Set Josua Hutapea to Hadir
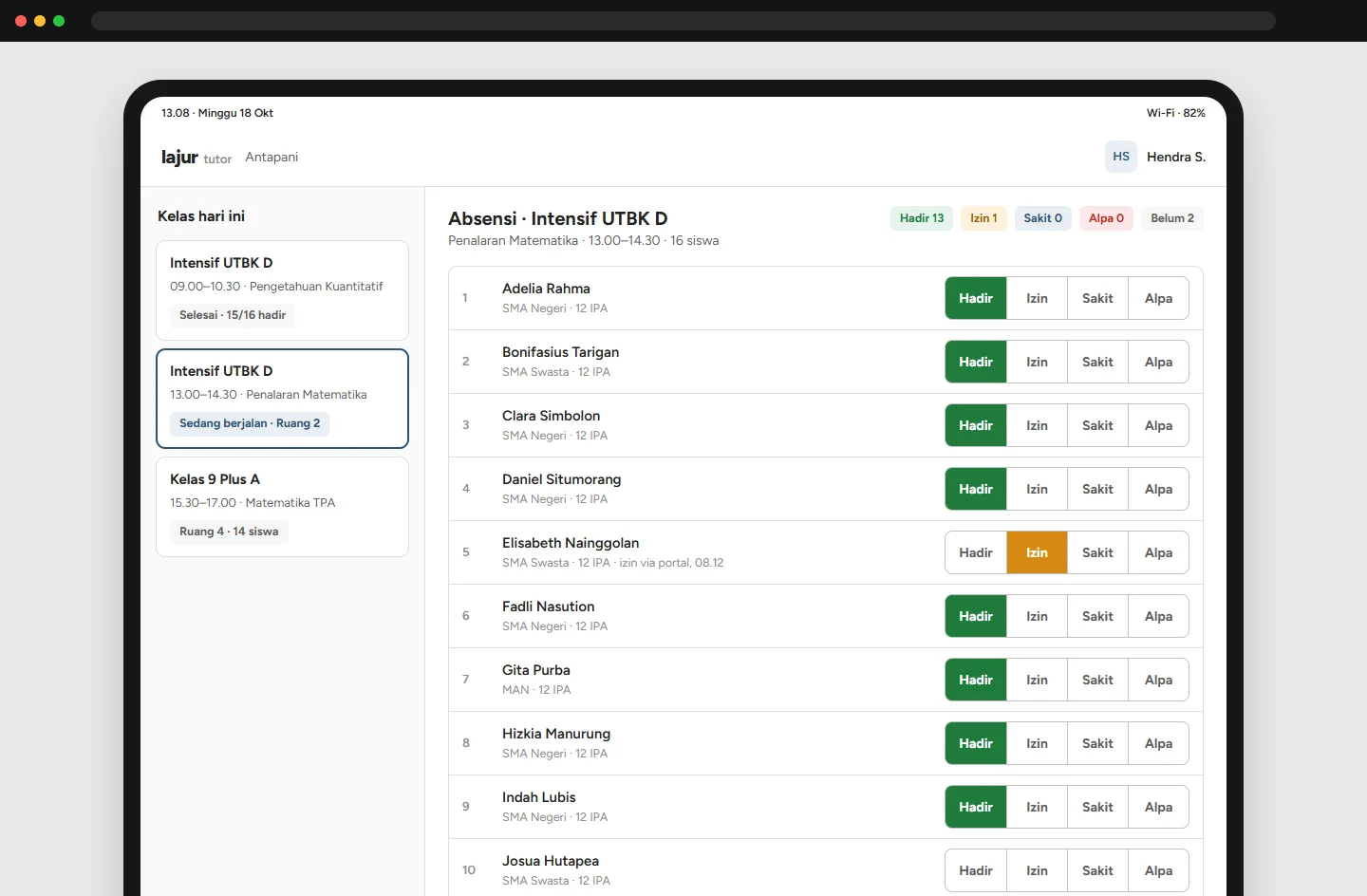The width and height of the screenshot is (1367, 896). click(976, 870)
